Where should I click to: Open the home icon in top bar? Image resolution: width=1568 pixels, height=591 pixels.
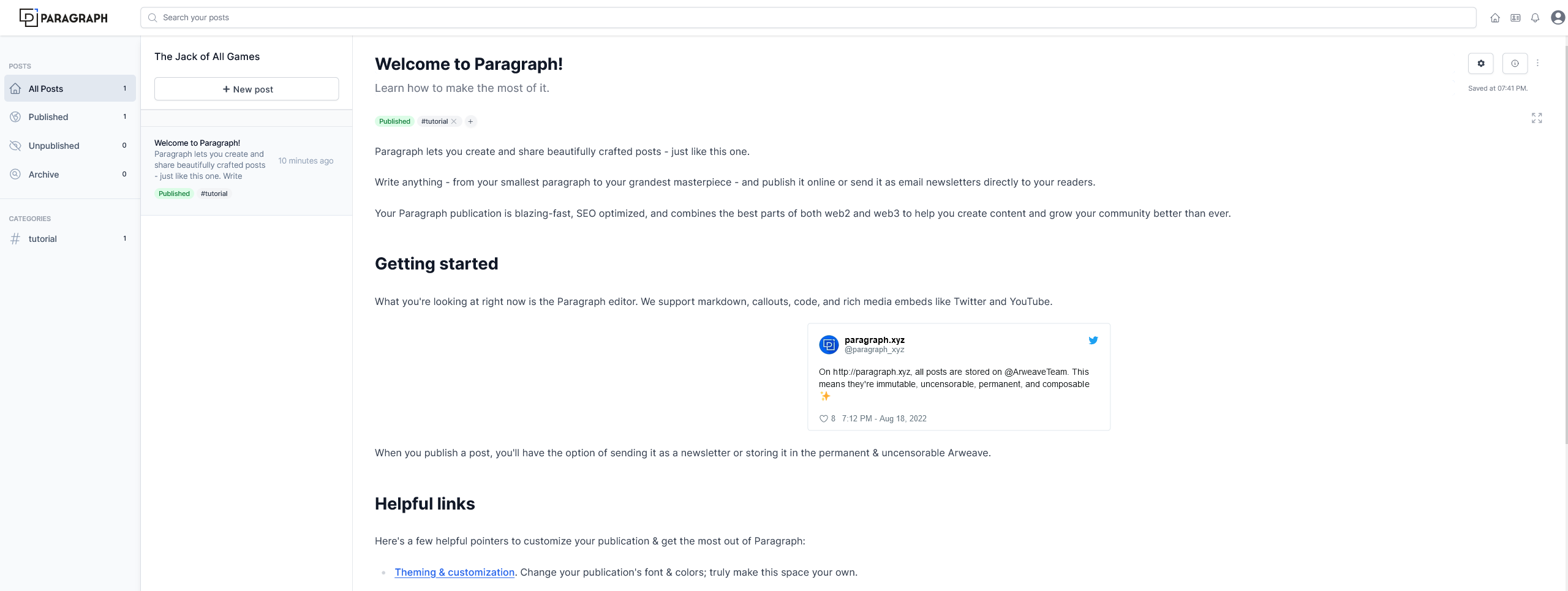point(1495,18)
